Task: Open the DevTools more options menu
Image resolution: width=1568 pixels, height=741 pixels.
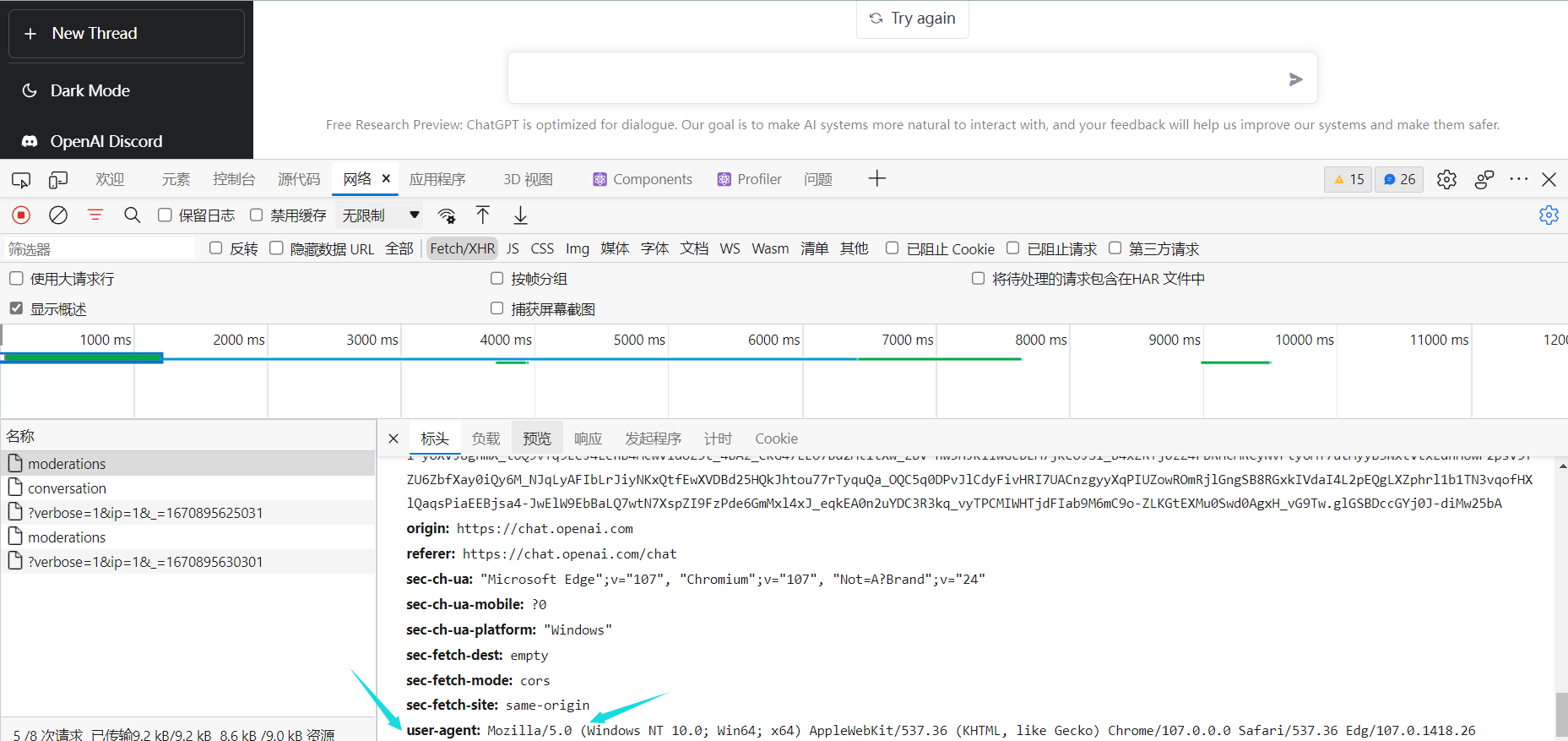Action: [1518, 179]
